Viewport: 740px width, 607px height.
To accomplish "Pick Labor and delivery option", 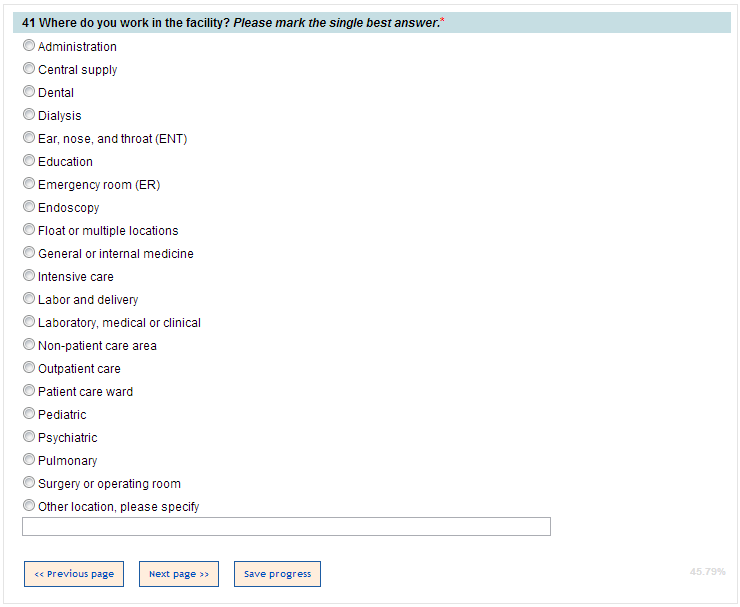I will tap(29, 299).
